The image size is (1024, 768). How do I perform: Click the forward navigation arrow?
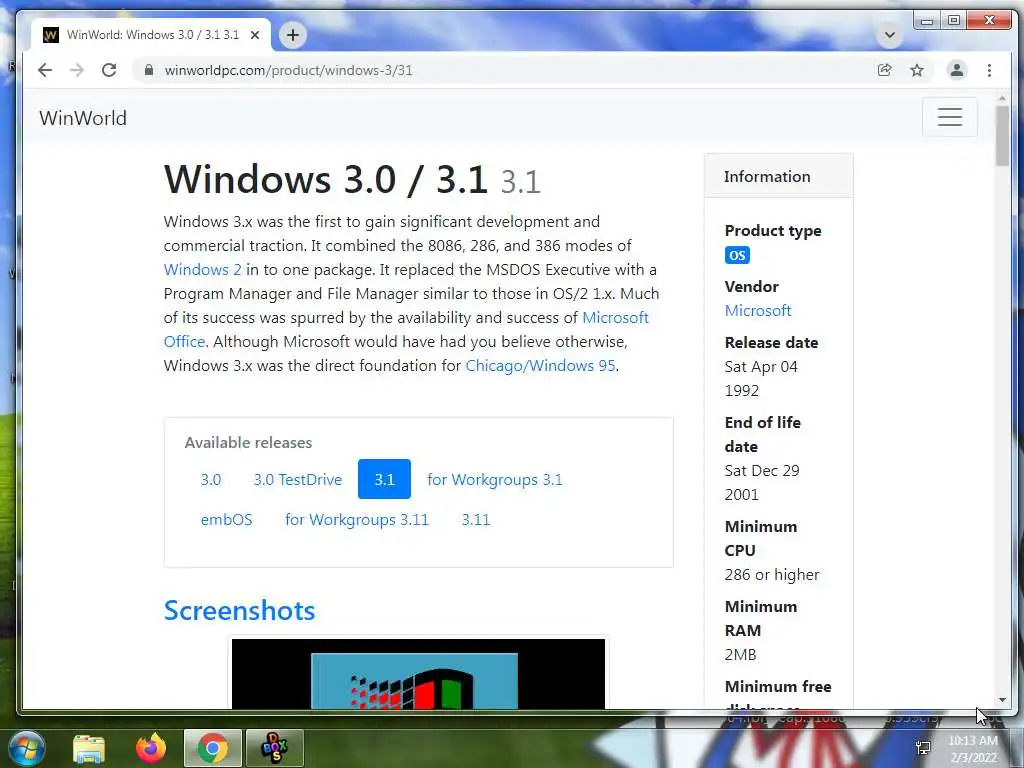pos(77,70)
